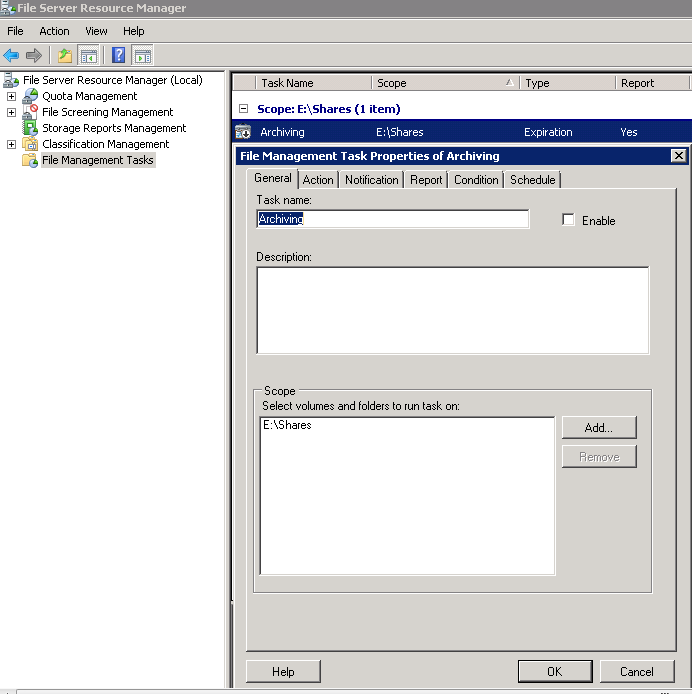Collapse the Scope: E:\Shares group
The height and width of the screenshot is (694, 692).
coord(243,109)
